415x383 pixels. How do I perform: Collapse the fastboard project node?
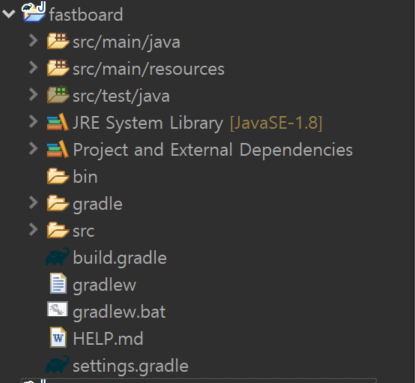(x=9, y=14)
